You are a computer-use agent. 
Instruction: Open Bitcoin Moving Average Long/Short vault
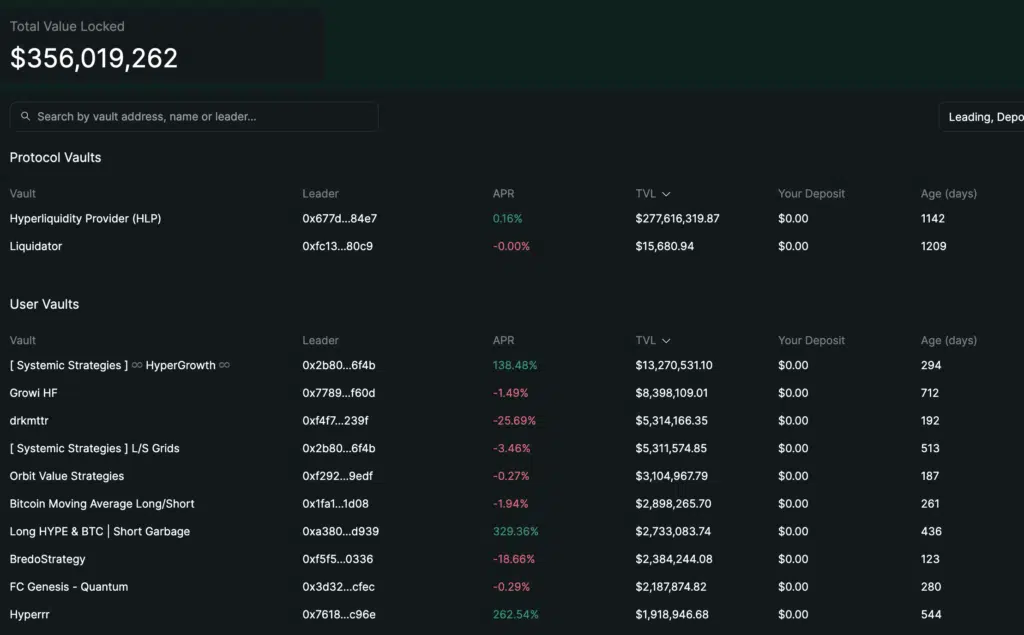click(x=512, y=504)
